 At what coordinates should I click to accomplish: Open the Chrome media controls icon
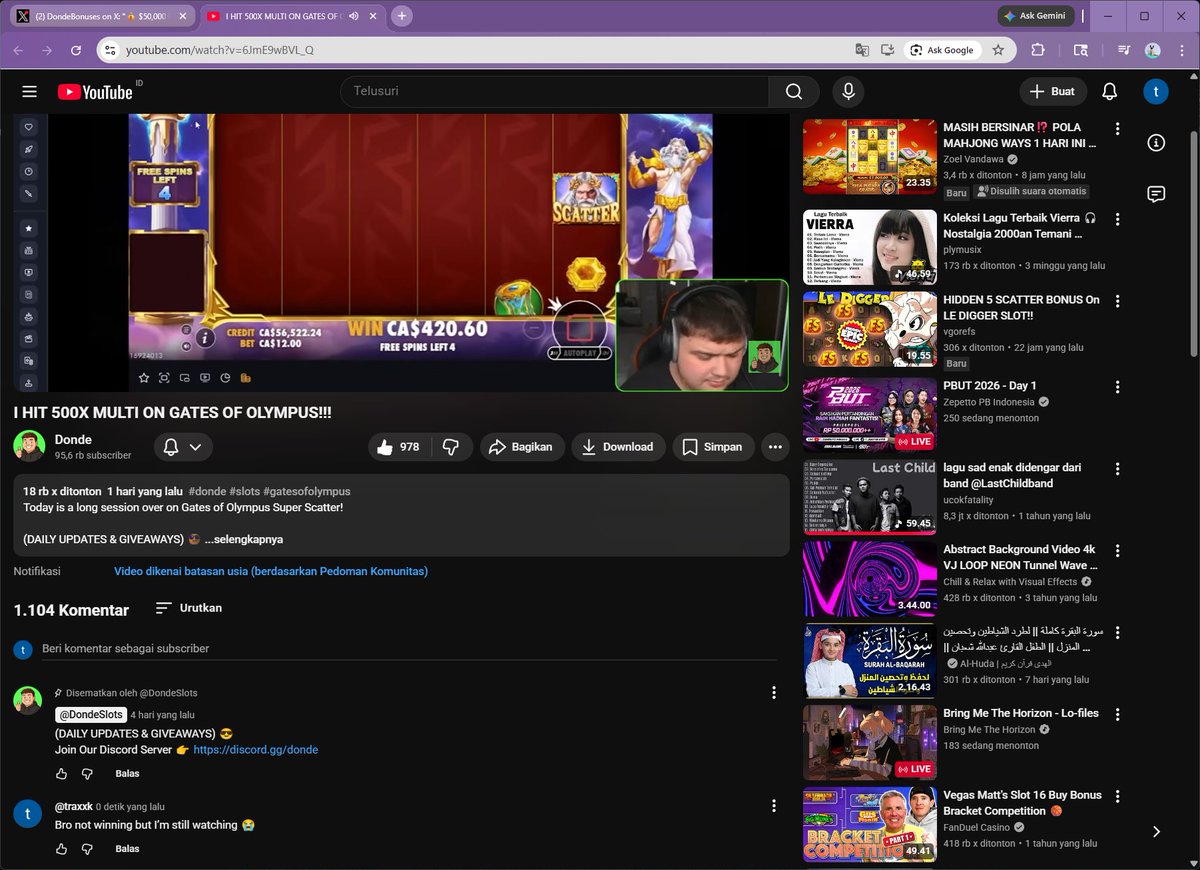pyautogui.click(x=1124, y=50)
